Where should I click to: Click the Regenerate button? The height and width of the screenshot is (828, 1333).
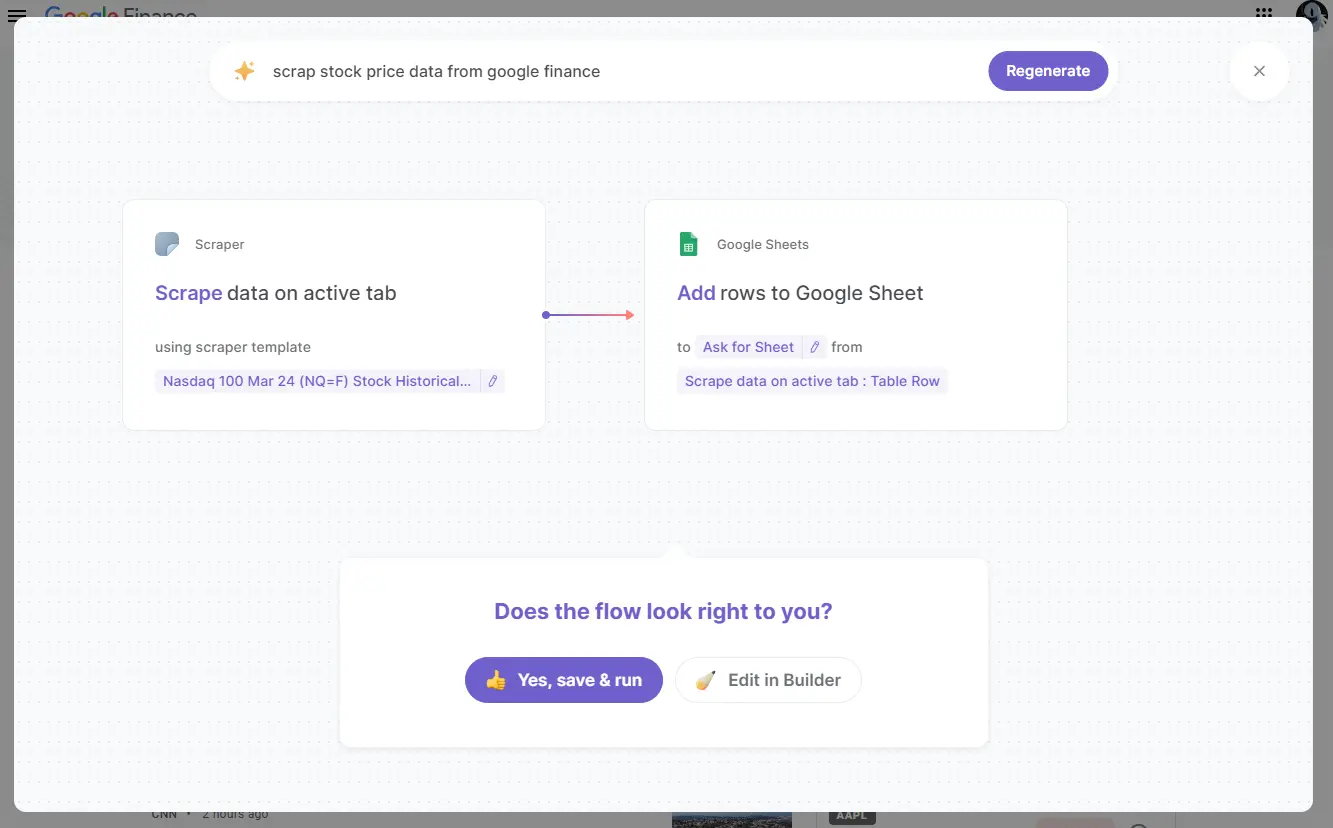point(1048,71)
